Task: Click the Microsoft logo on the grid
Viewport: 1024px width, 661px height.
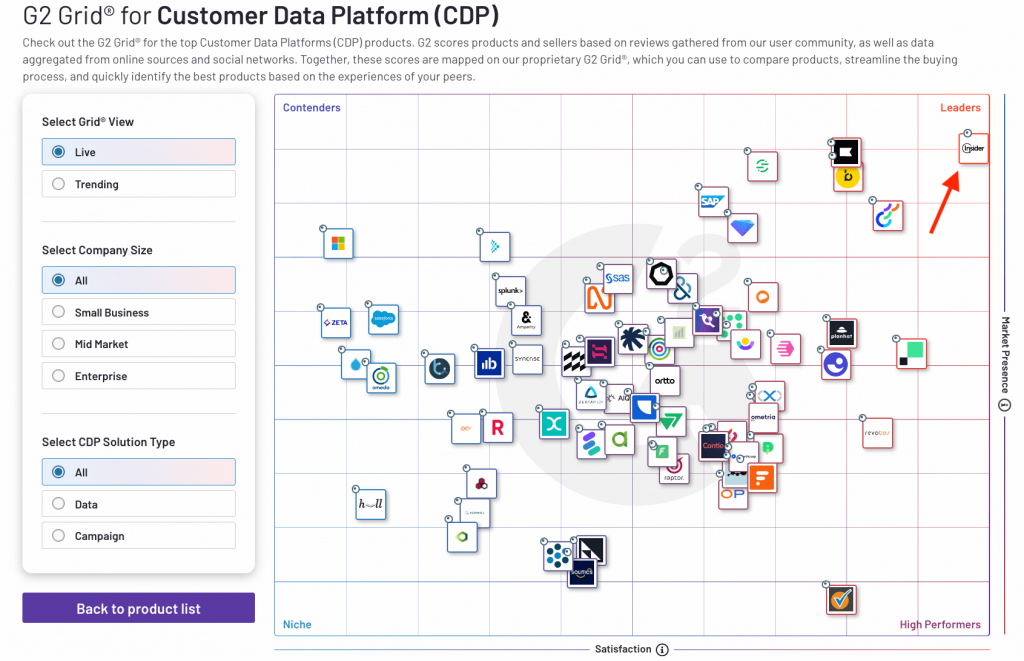Action: pyautogui.click(x=338, y=243)
